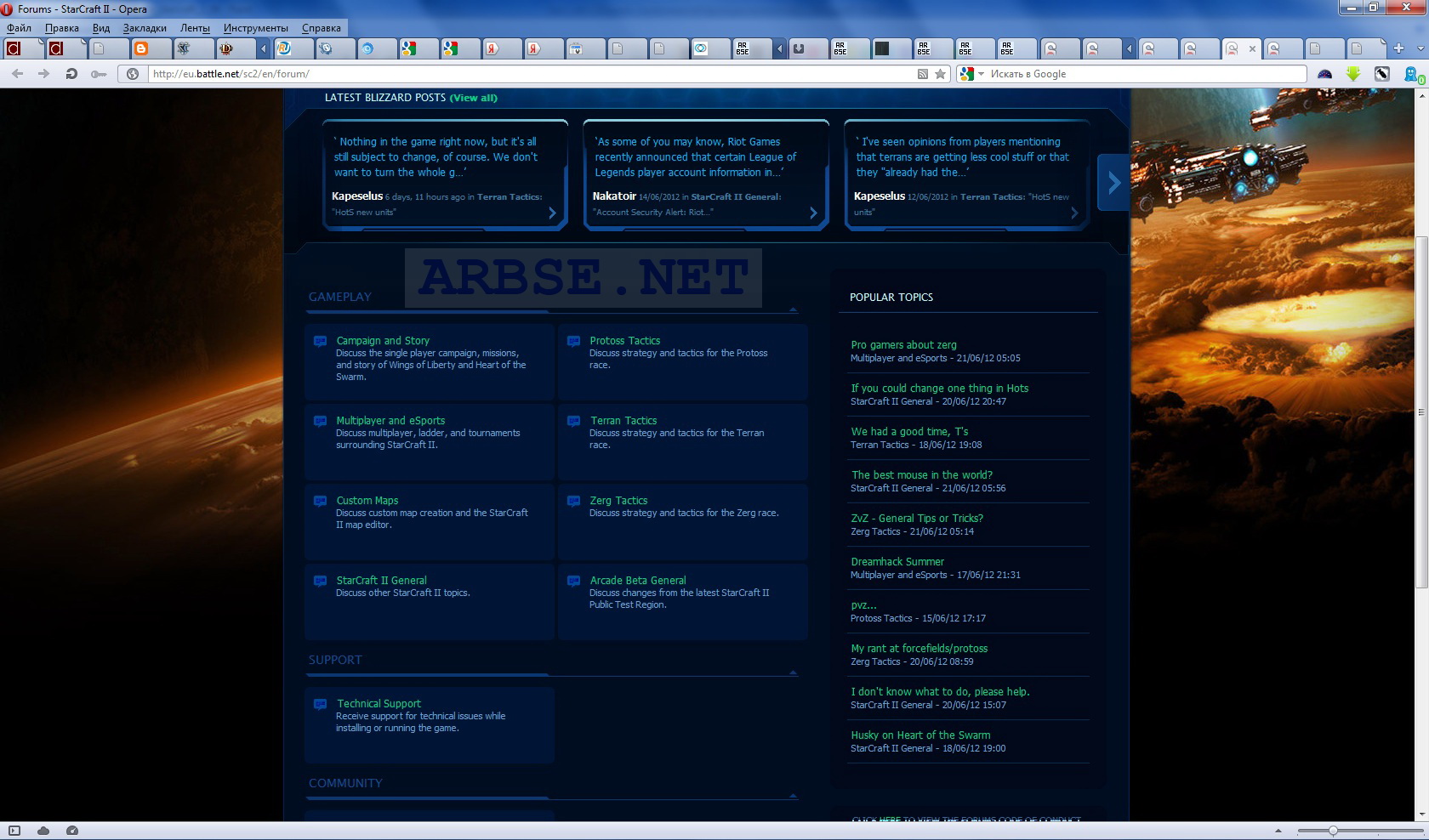Open 'ZvZ - General Tips or Tricks?' topic
Image resolution: width=1429 pixels, height=840 pixels.
point(917,519)
